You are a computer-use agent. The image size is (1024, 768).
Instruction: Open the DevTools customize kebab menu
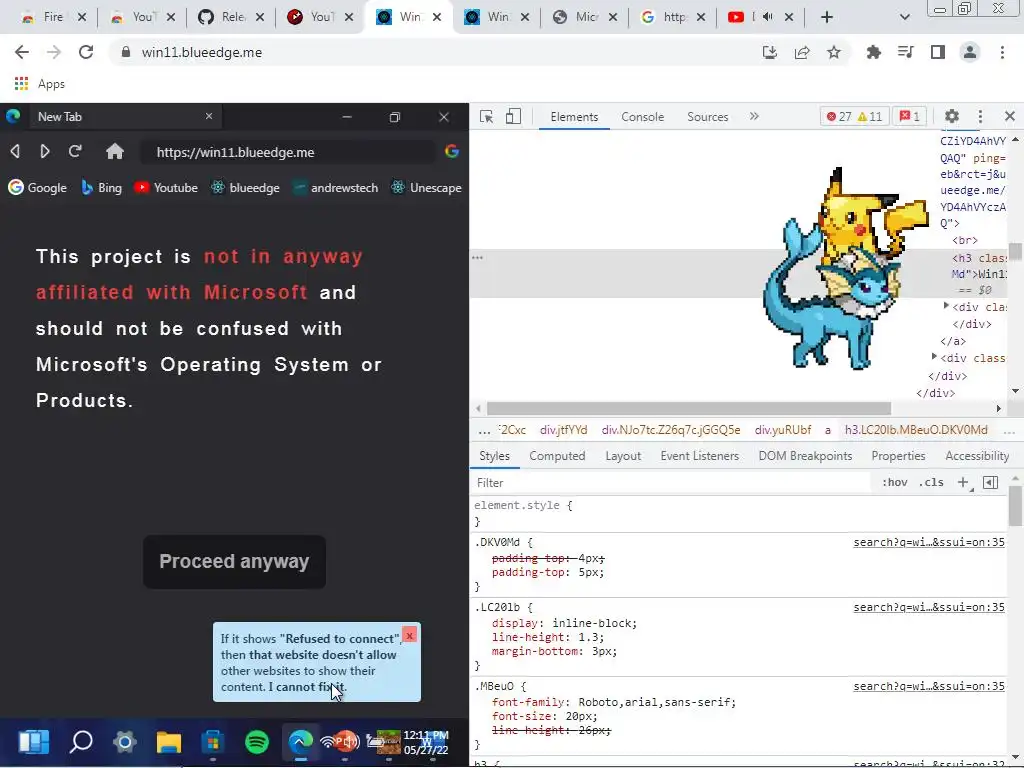pyautogui.click(x=980, y=116)
